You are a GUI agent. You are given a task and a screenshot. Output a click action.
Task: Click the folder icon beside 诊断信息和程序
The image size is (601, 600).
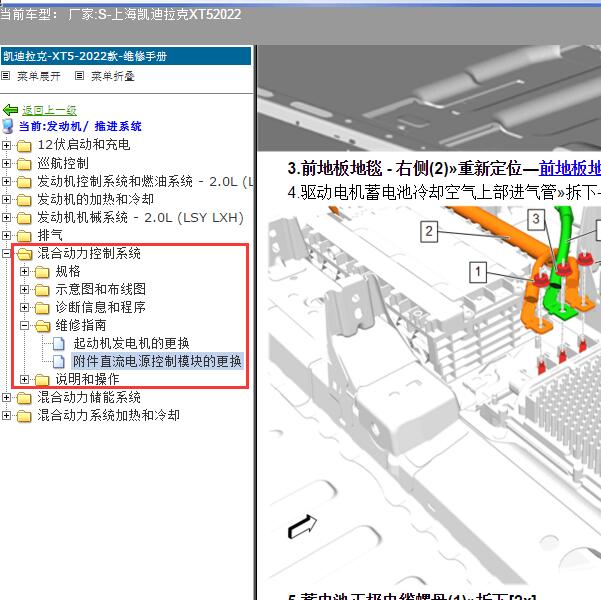[42, 308]
